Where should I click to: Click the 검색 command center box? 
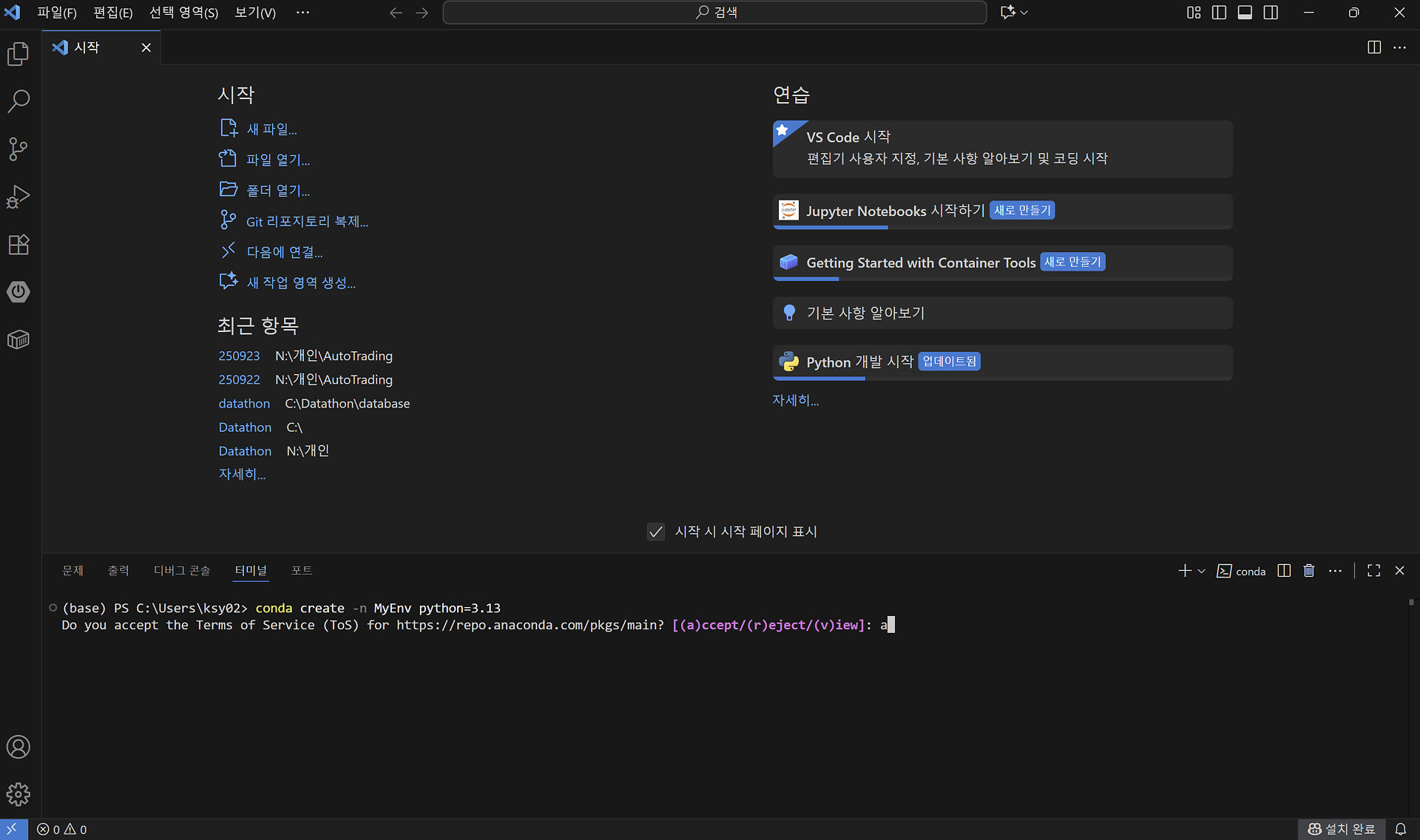click(x=714, y=13)
